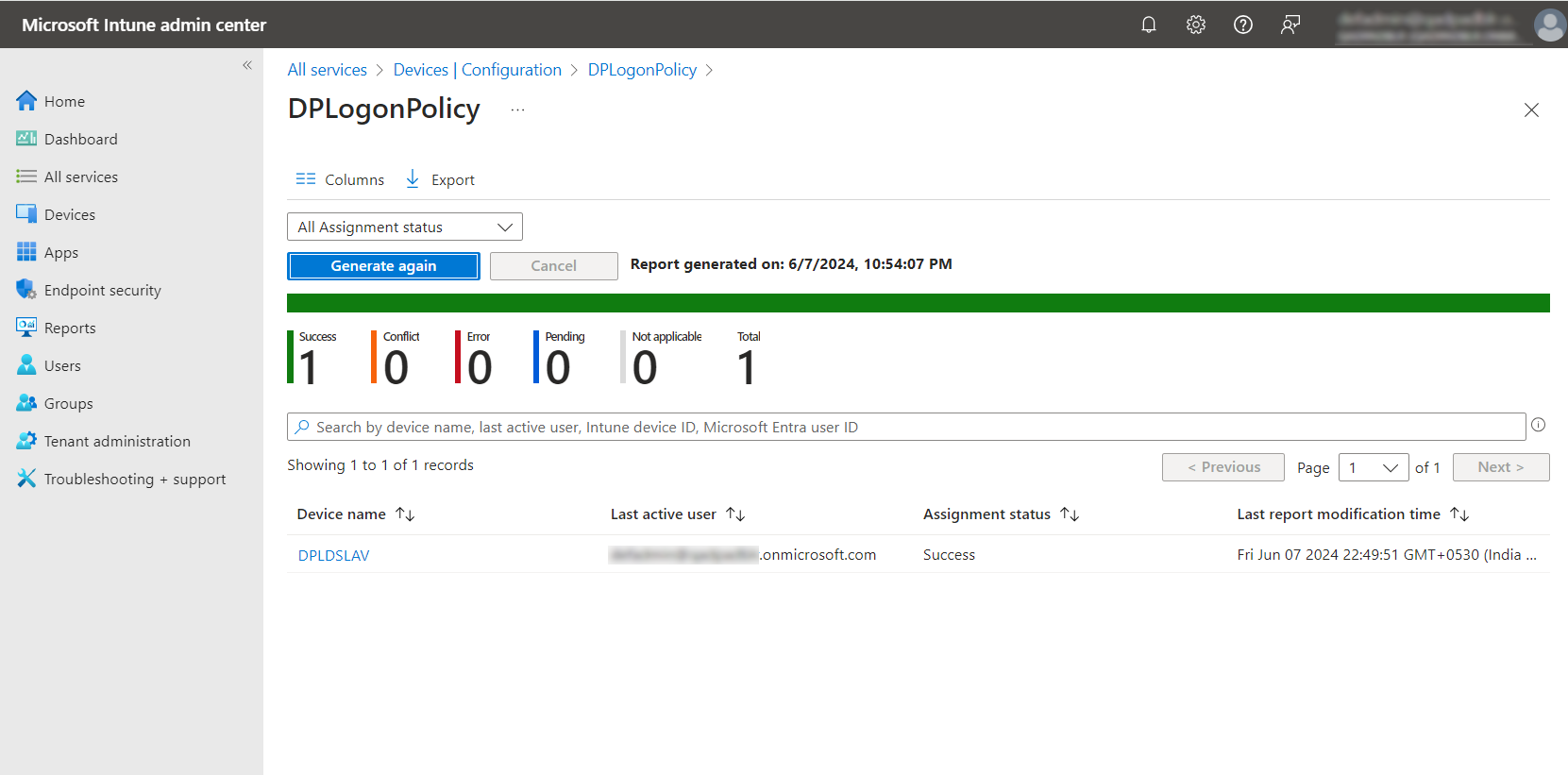Sort by Last active user column

click(735, 514)
